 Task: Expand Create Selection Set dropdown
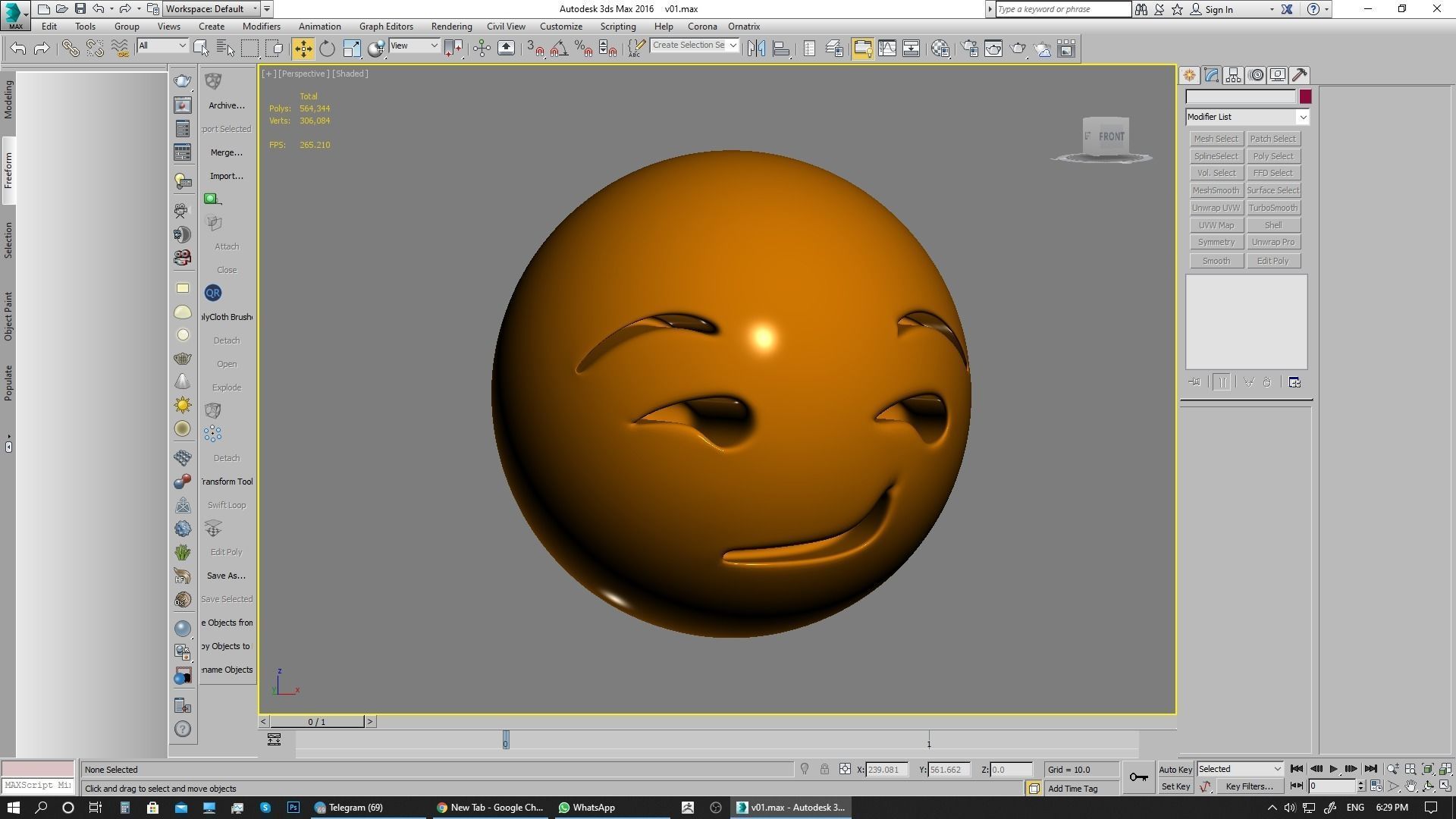pyautogui.click(x=733, y=45)
